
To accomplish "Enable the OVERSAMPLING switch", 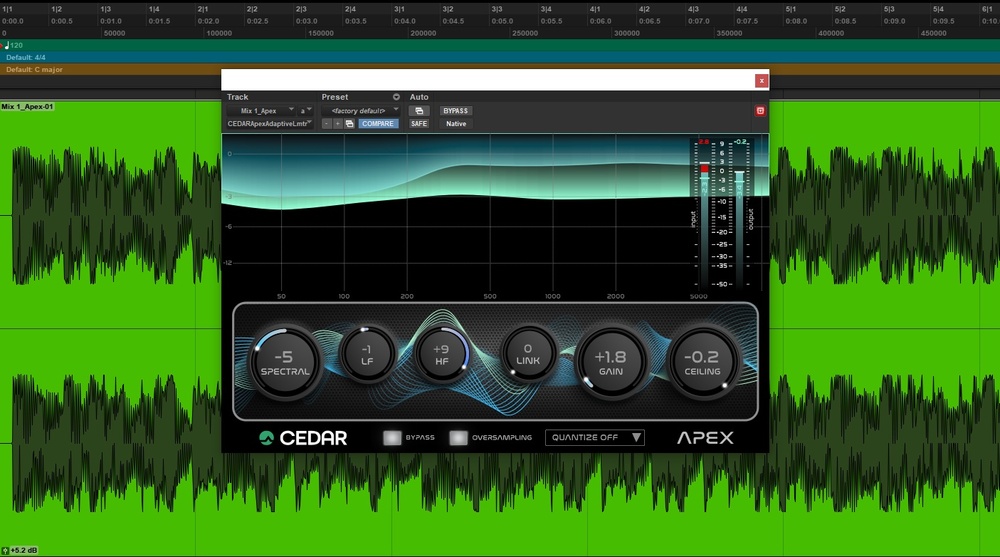I will pyautogui.click(x=458, y=437).
